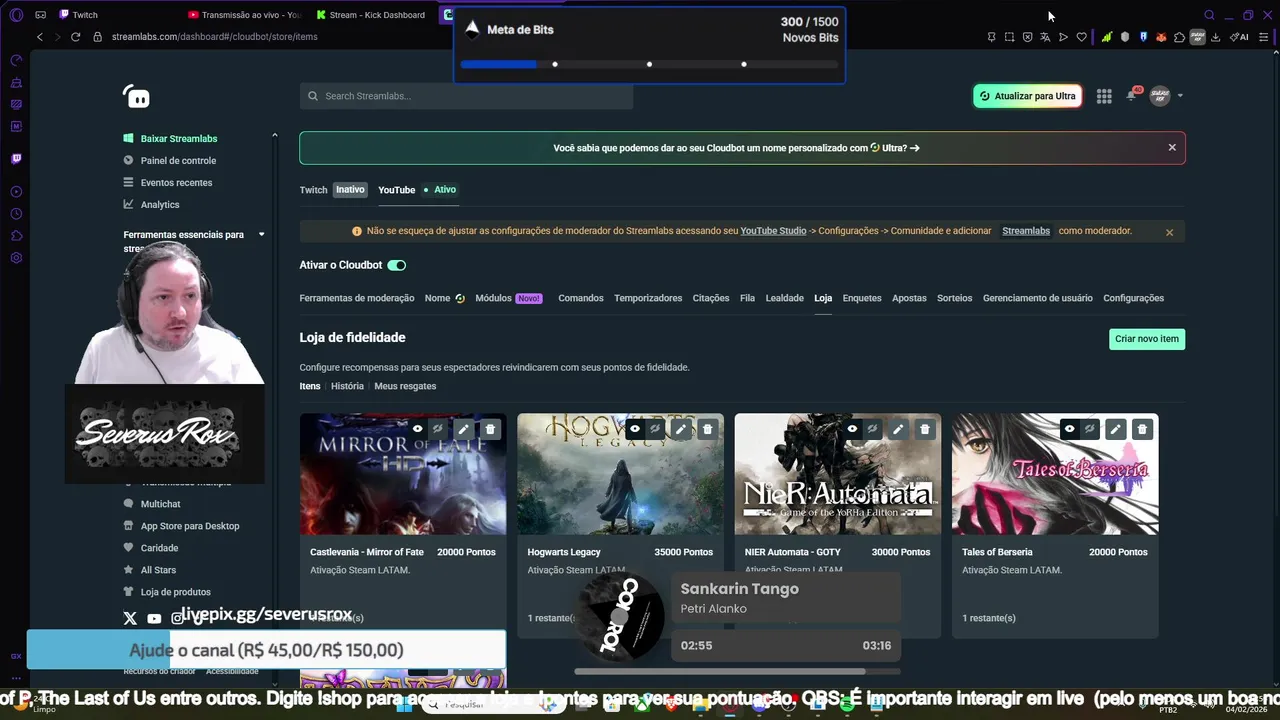Click the Search Streamlabs field
The height and width of the screenshot is (720, 1280).
pyautogui.click(x=466, y=96)
